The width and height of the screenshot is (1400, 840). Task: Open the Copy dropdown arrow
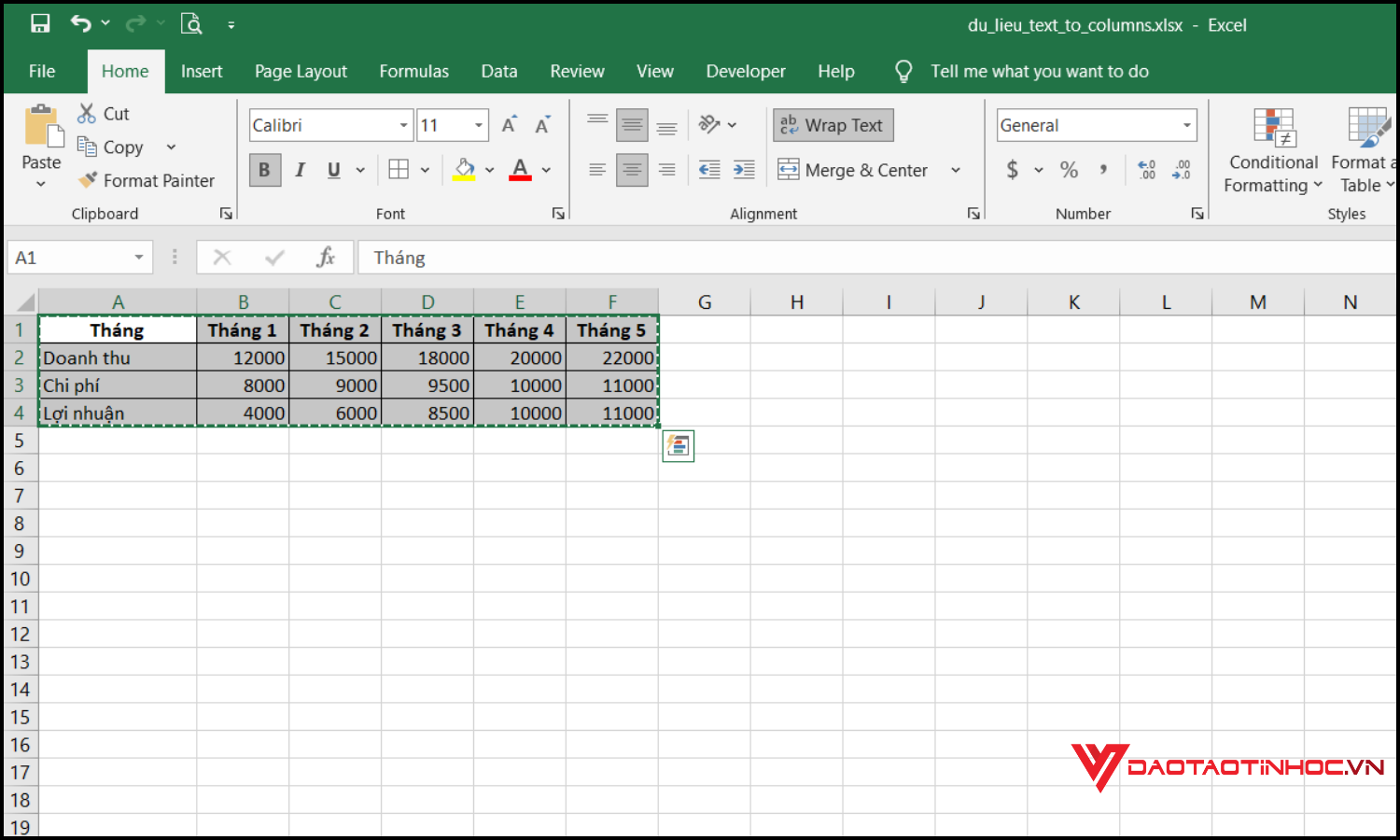[x=170, y=147]
